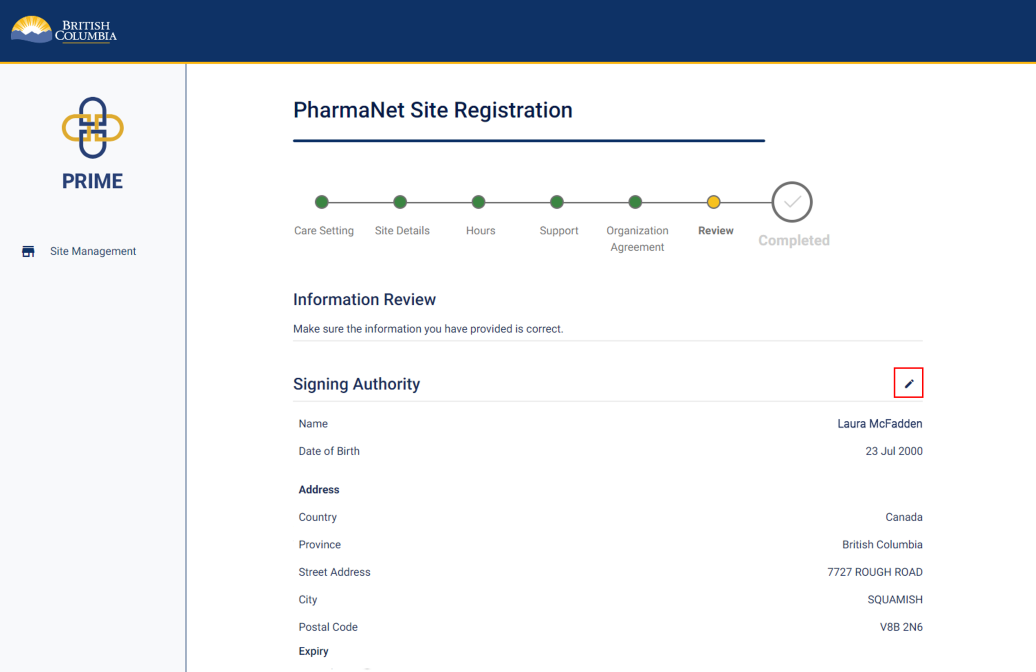This screenshot has width=1036, height=672.
Task: Open the Signing Authority edit pencil icon
Action: 908,382
